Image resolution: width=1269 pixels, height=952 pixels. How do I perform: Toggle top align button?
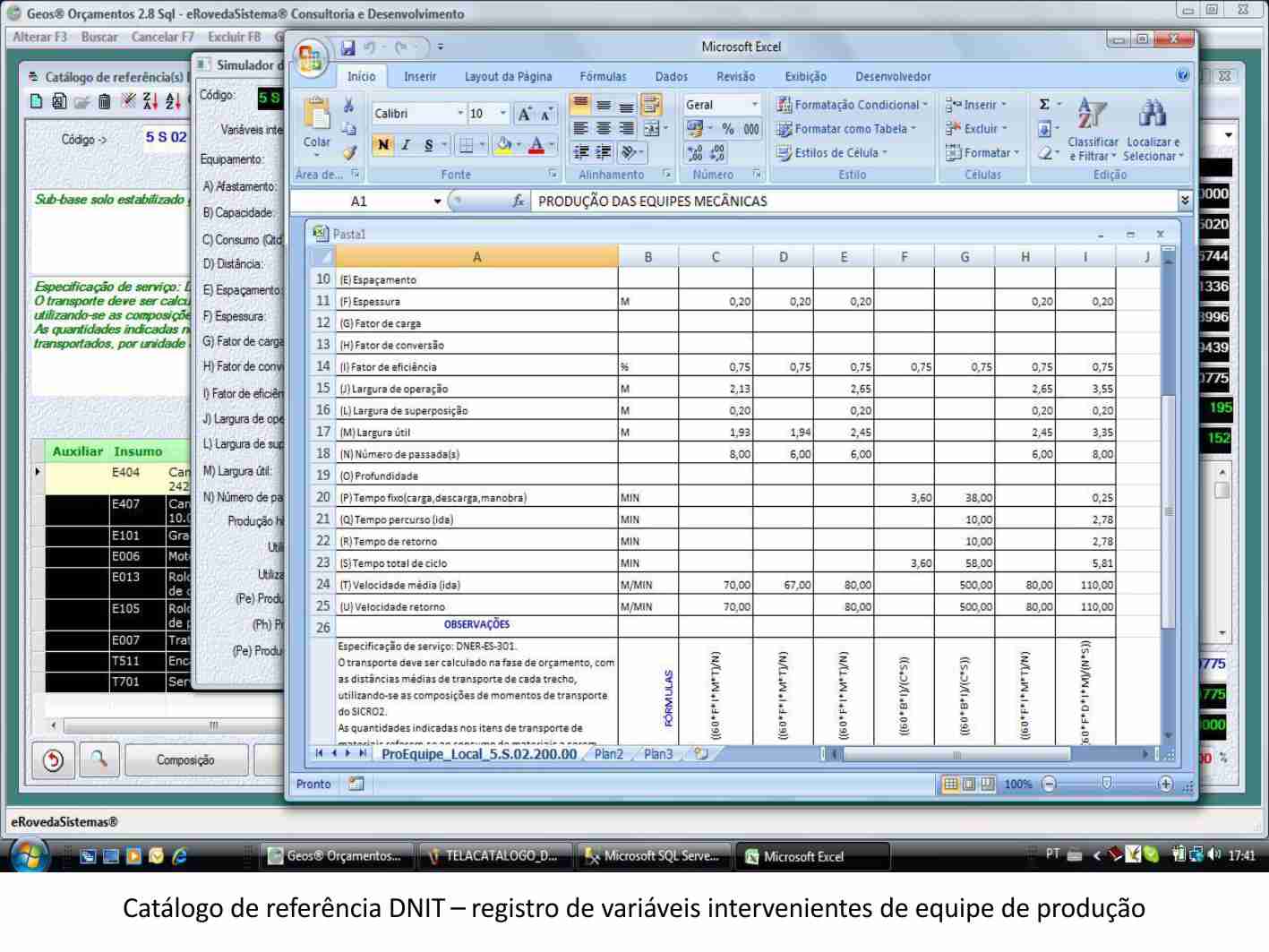coord(580,106)
